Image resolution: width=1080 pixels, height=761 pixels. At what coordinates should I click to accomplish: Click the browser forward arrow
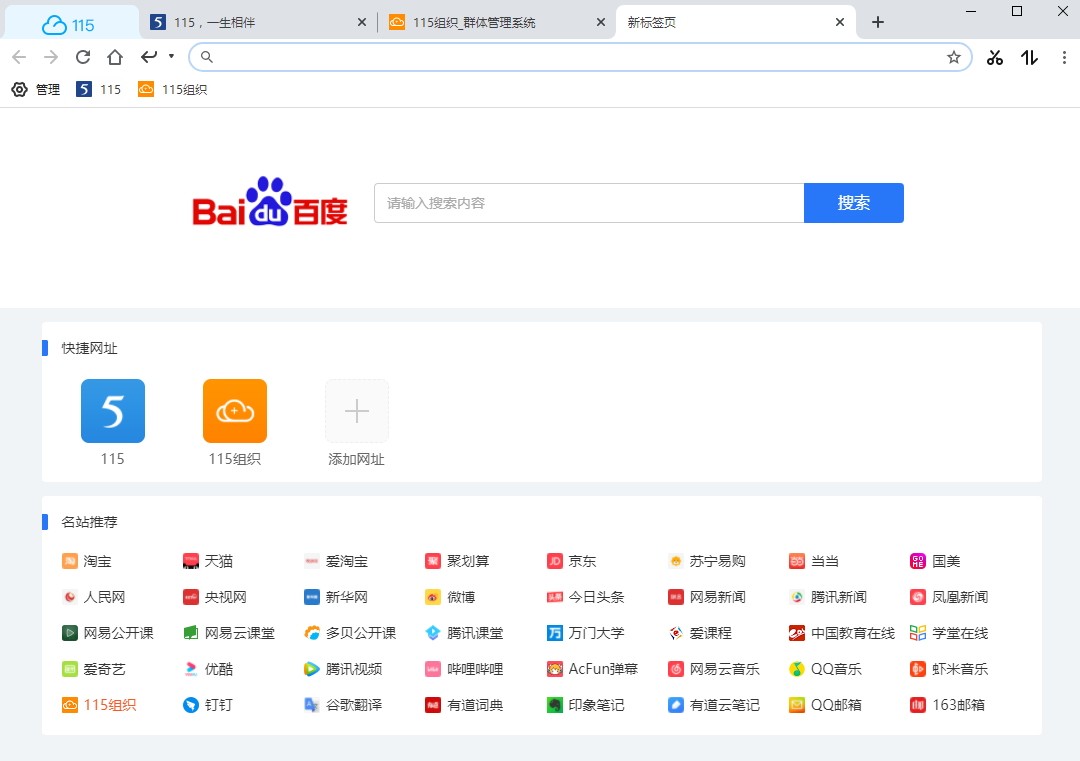click(51, 57)
